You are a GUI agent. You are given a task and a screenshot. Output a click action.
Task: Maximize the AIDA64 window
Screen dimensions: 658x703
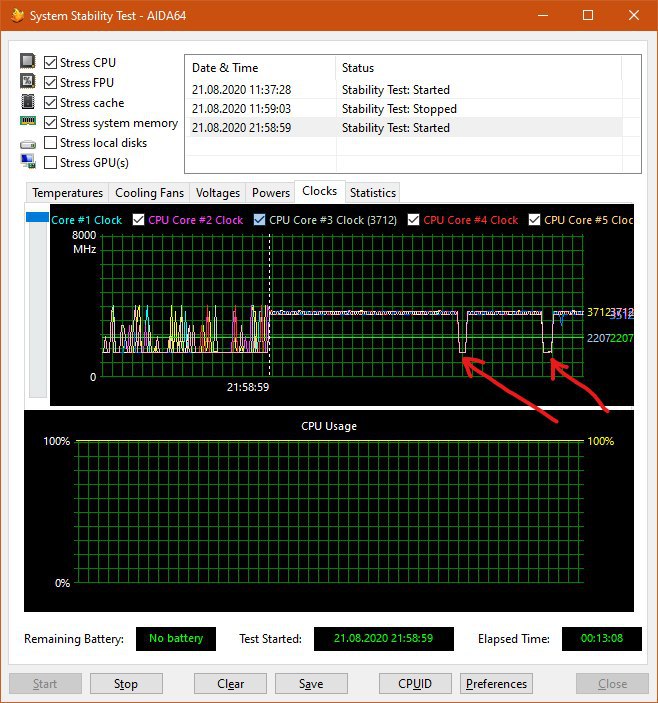tap(588, 15)
